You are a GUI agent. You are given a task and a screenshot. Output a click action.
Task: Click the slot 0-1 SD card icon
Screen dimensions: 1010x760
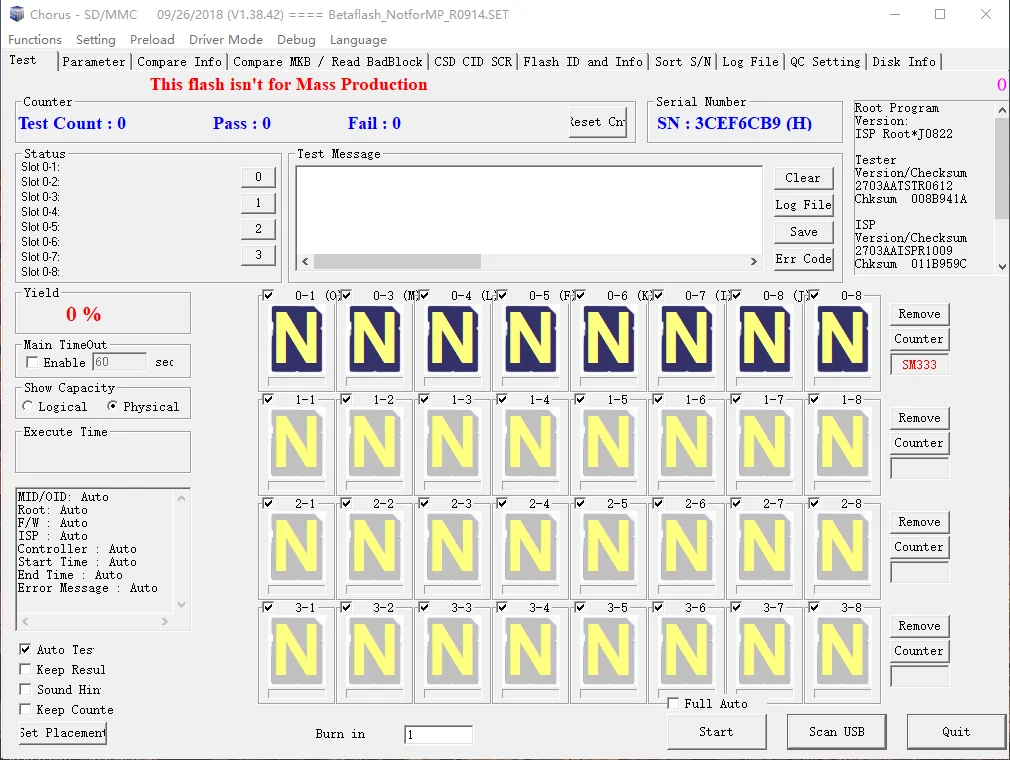(296, 339)
